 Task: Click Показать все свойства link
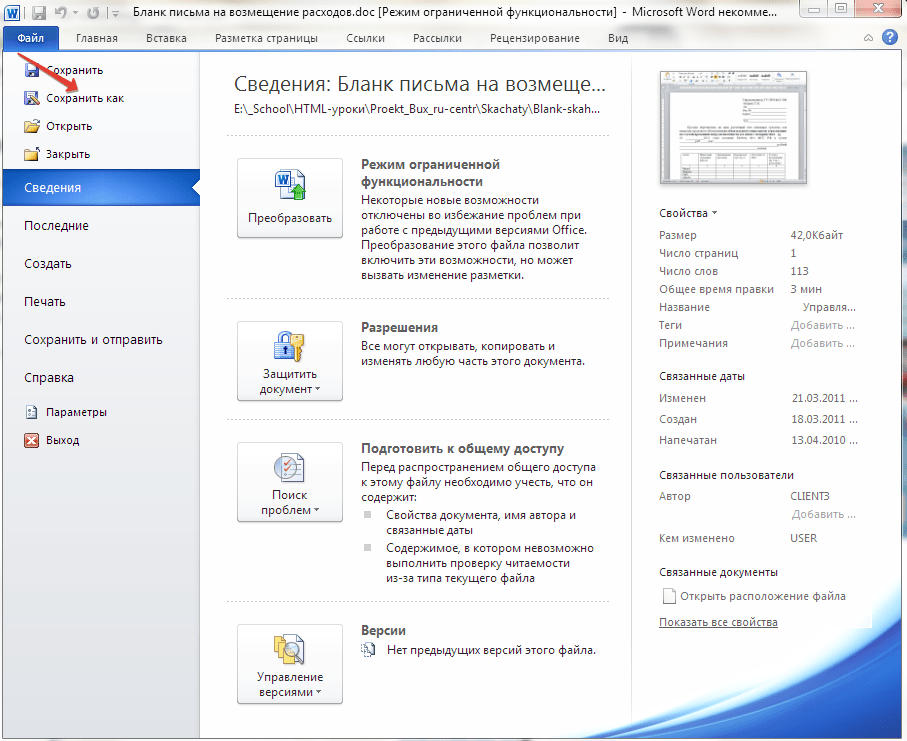point(718,622)
